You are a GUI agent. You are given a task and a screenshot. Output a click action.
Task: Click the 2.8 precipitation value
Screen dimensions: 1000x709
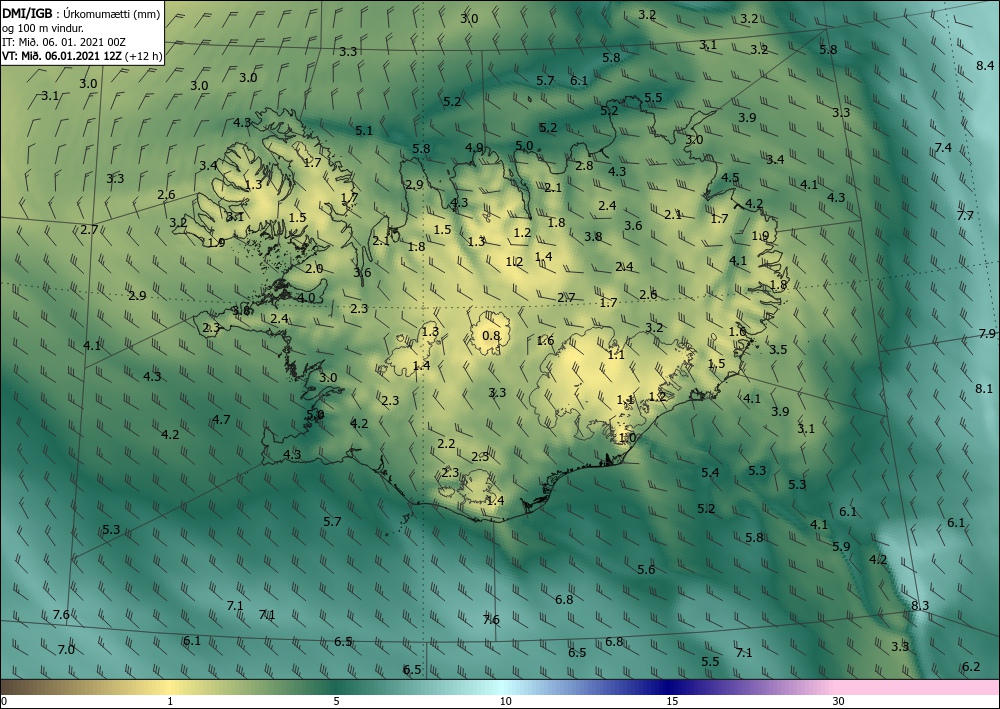tap(584, 166)
